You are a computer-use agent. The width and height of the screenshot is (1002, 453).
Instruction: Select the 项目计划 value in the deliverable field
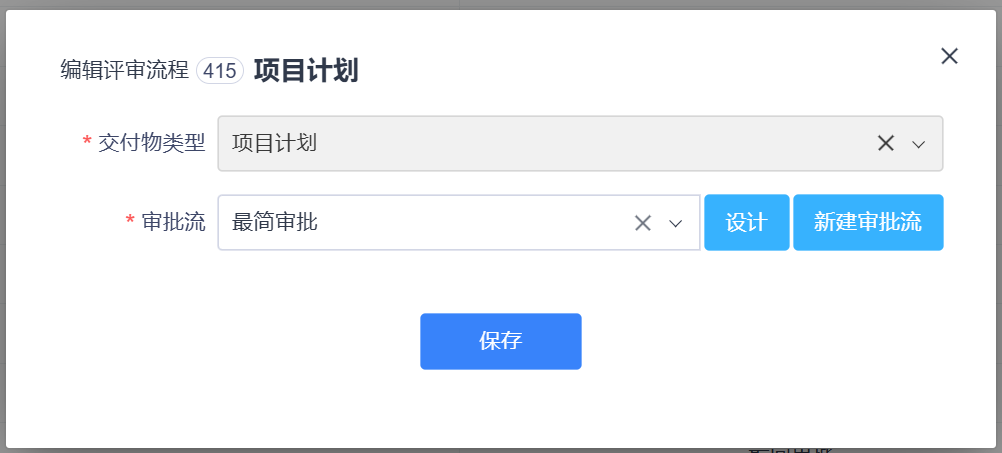coord(275,143)
